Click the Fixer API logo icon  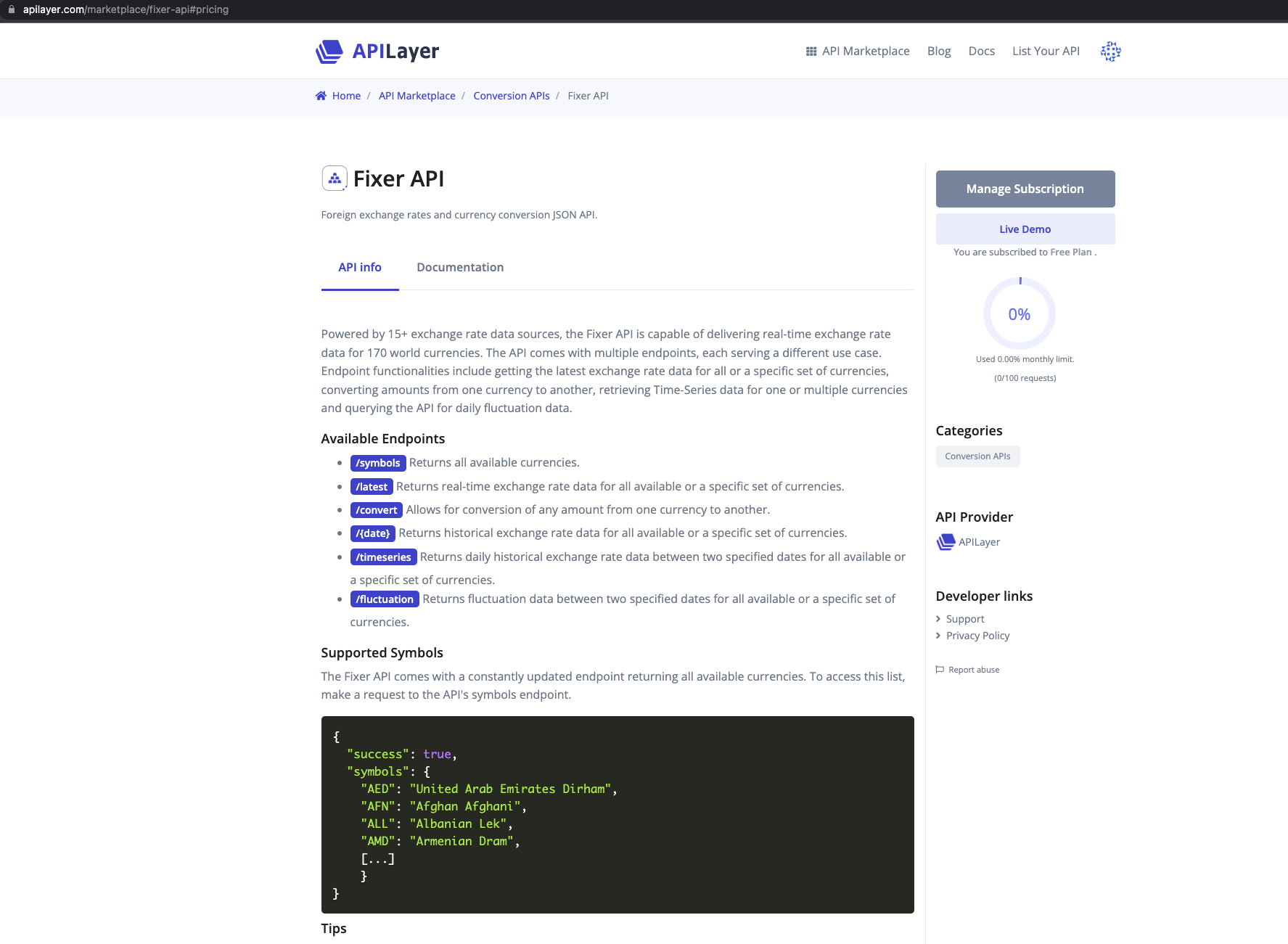click(x=335, y=178)
